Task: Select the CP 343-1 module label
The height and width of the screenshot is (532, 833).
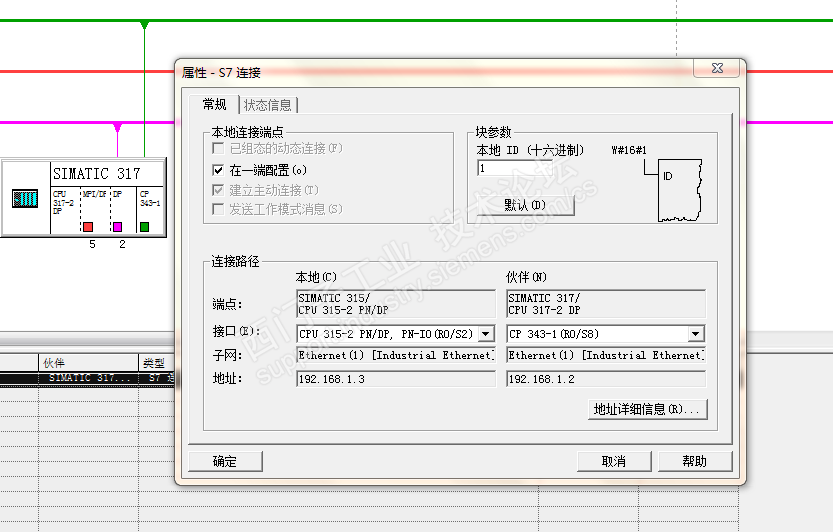Action: (150, 198)
